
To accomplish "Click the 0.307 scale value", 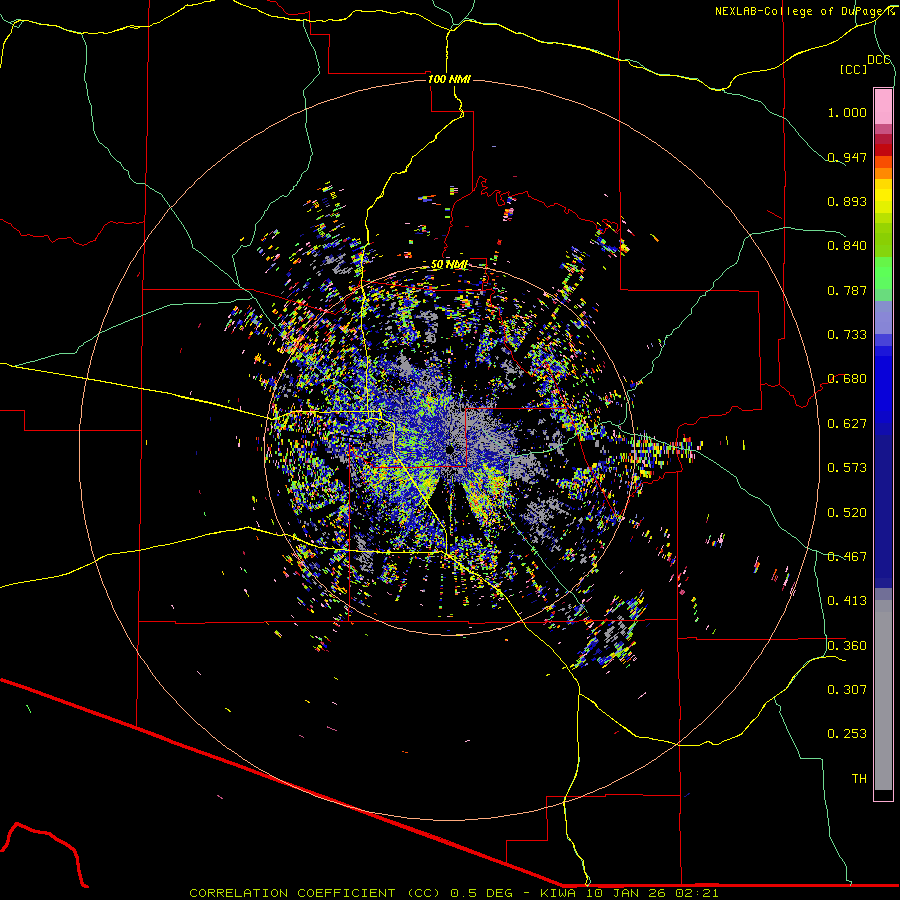I will click(x=847, y=689).
